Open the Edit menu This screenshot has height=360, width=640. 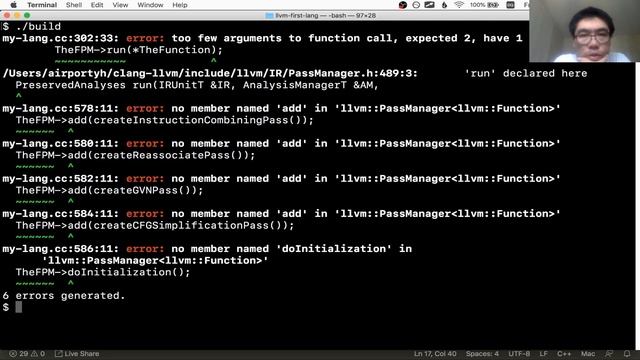(x=97, y=5)
